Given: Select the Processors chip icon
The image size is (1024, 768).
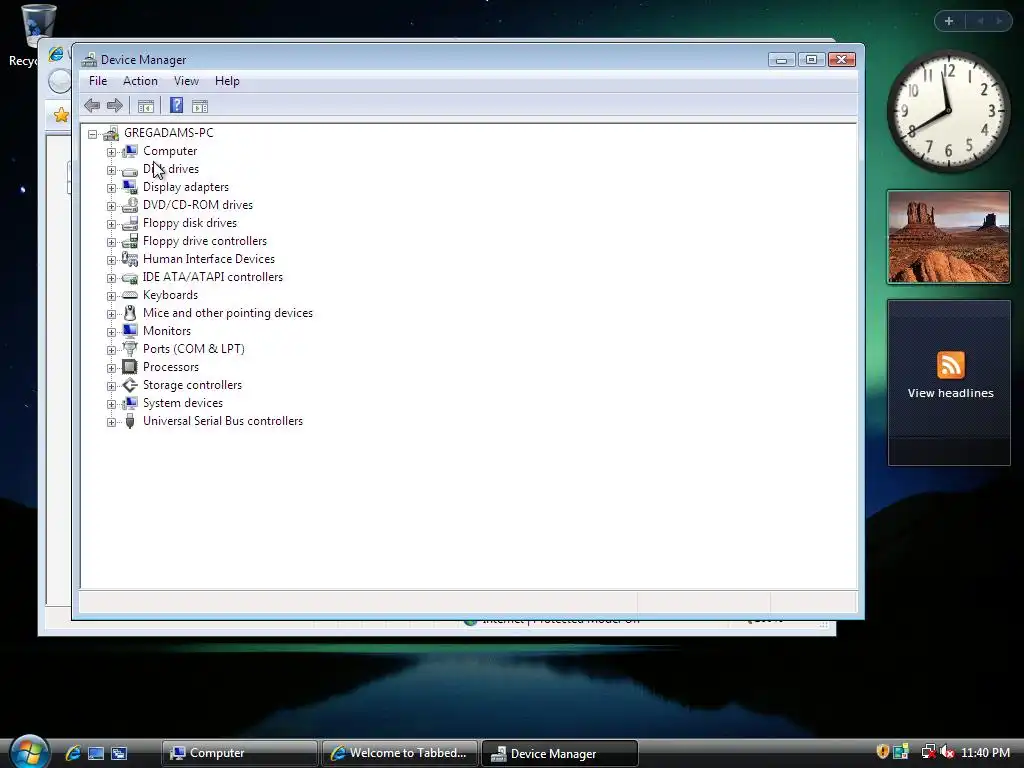Looking at the screenshot, I should [130, 367].
